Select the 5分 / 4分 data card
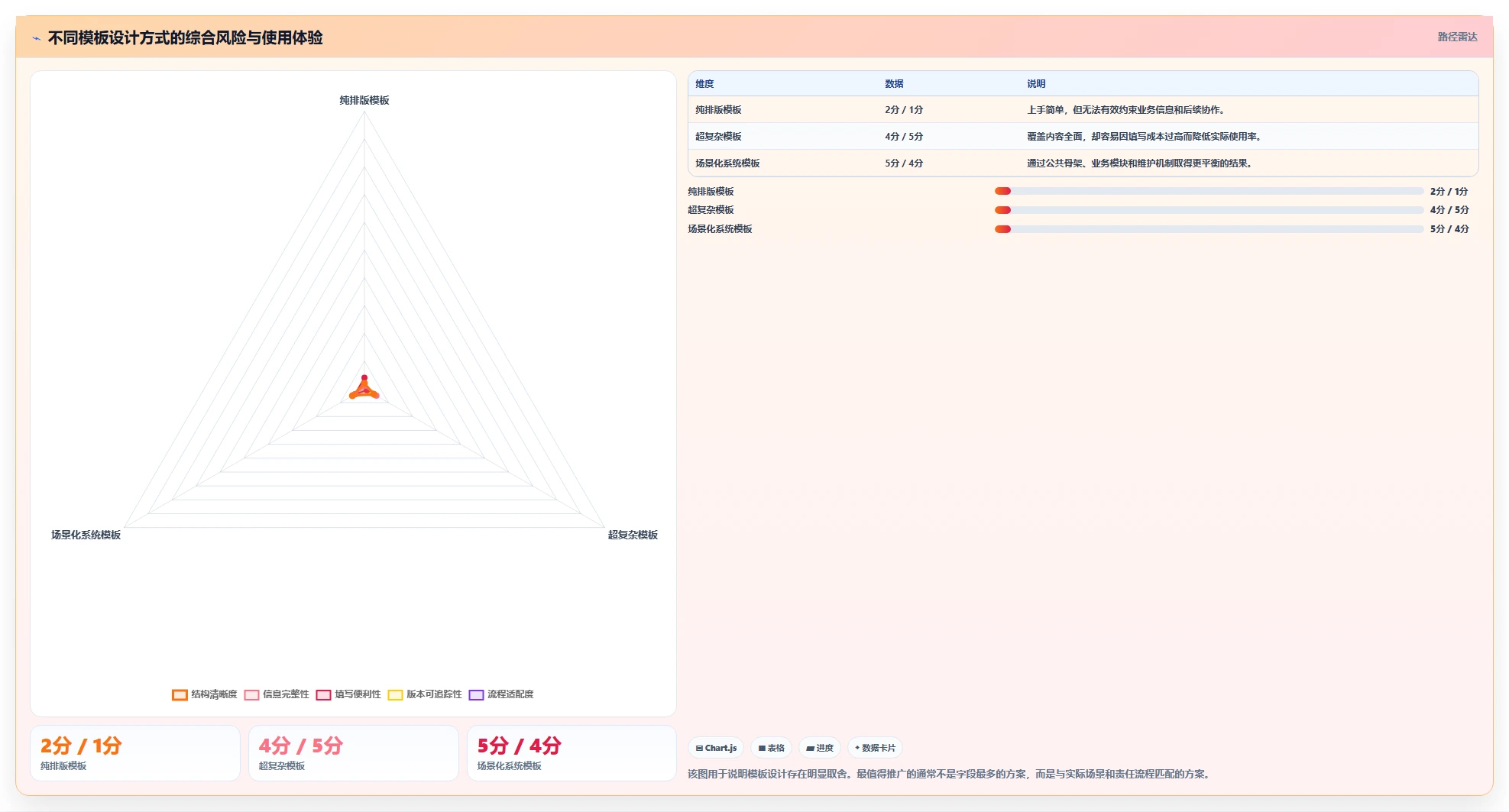 click(x=572, y=753)
